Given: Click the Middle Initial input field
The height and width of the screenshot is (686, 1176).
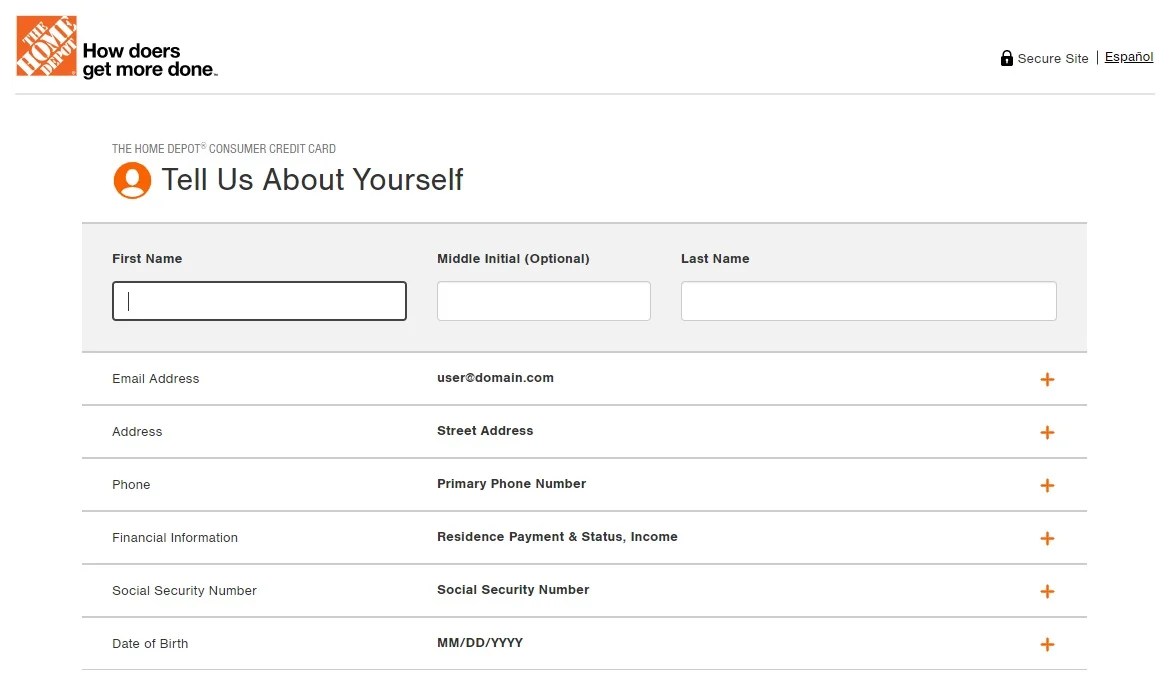Looking at the screenshot, I should pos(544,301).
